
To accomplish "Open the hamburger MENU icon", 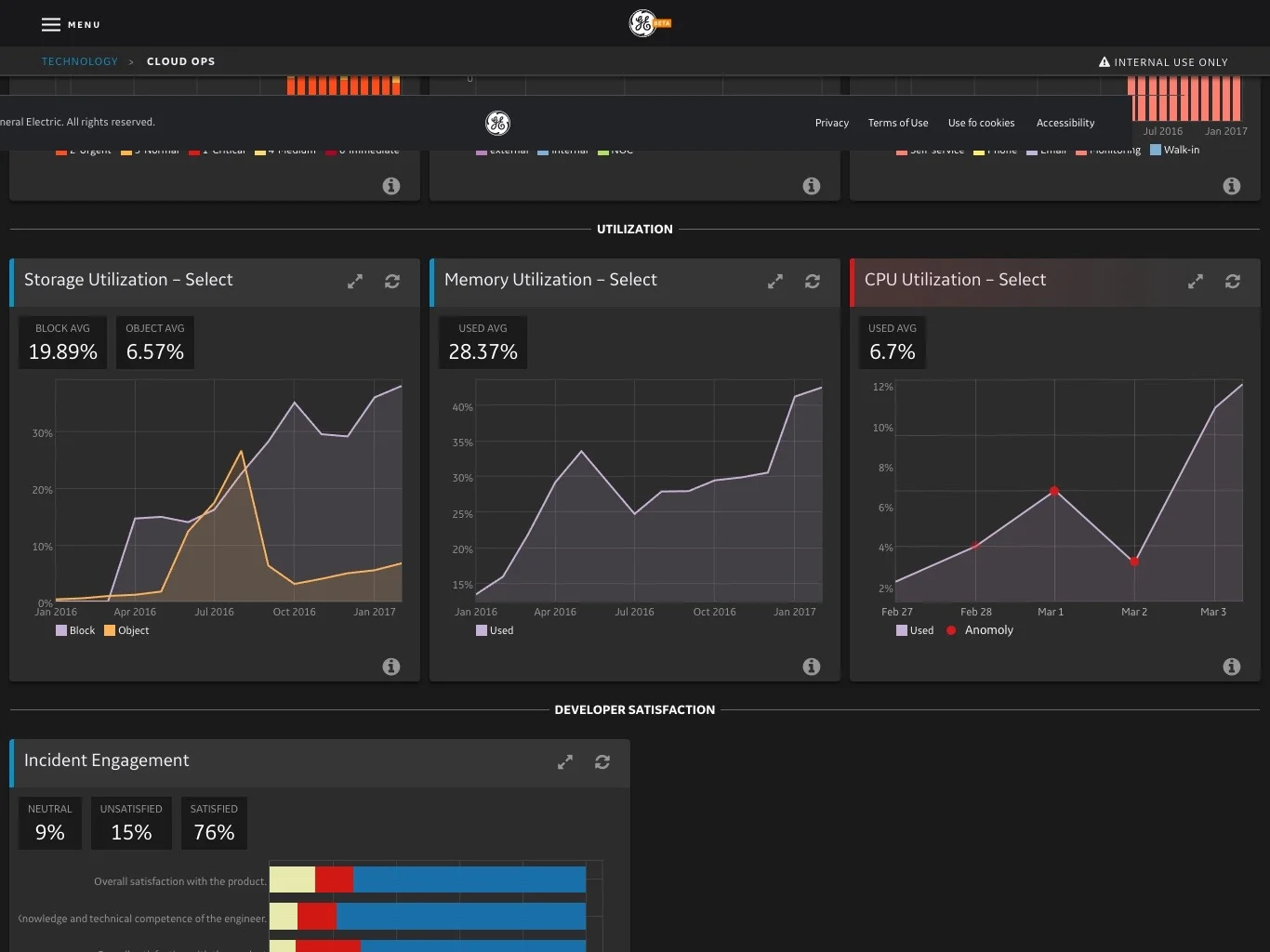I will pyautogui.click(x=51, y=24).
